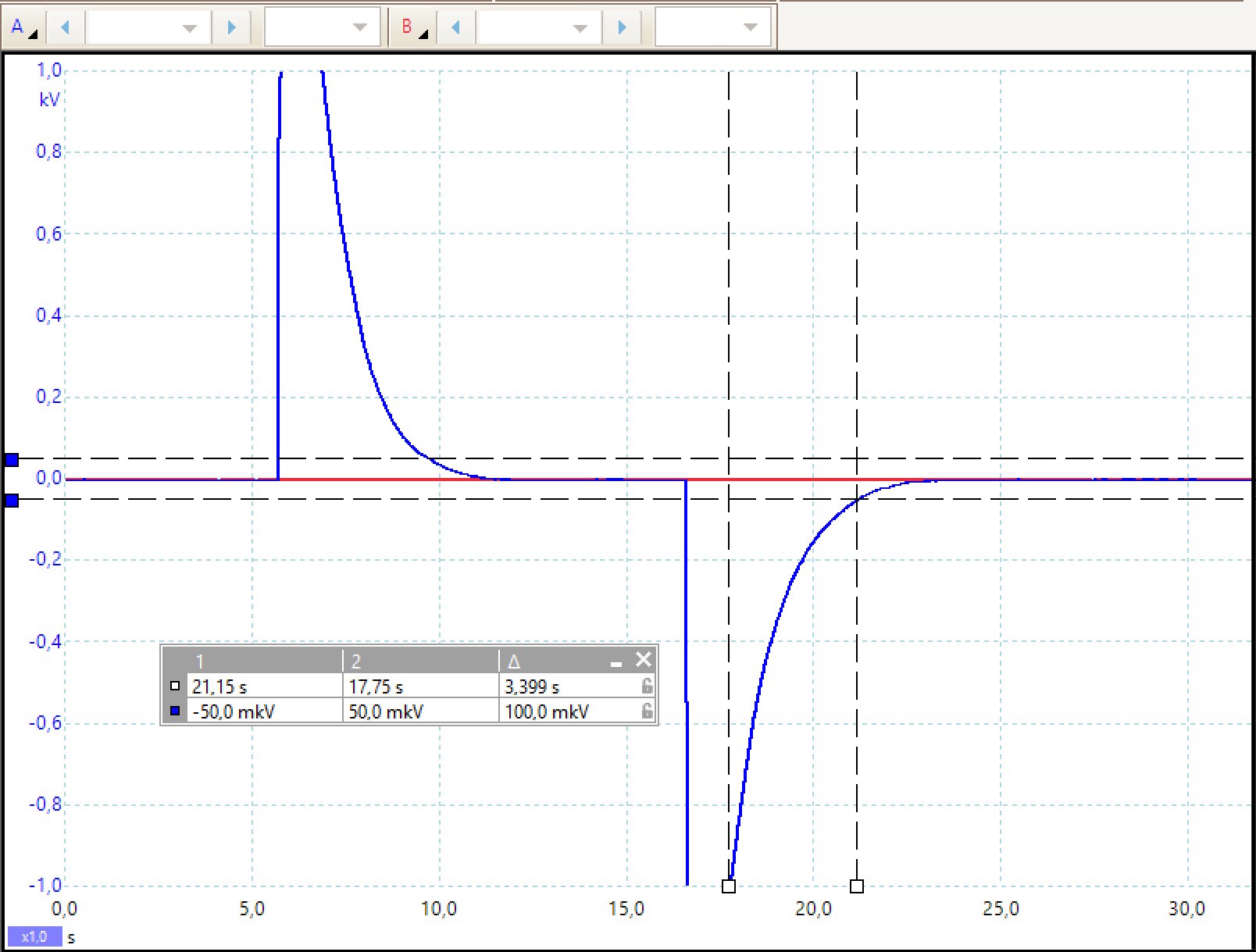The width and height of the screenshot is (1256, 952).
Task: Click channel A left arrow to decrease range
Action: pyautogui.click(x=66, y=27)
